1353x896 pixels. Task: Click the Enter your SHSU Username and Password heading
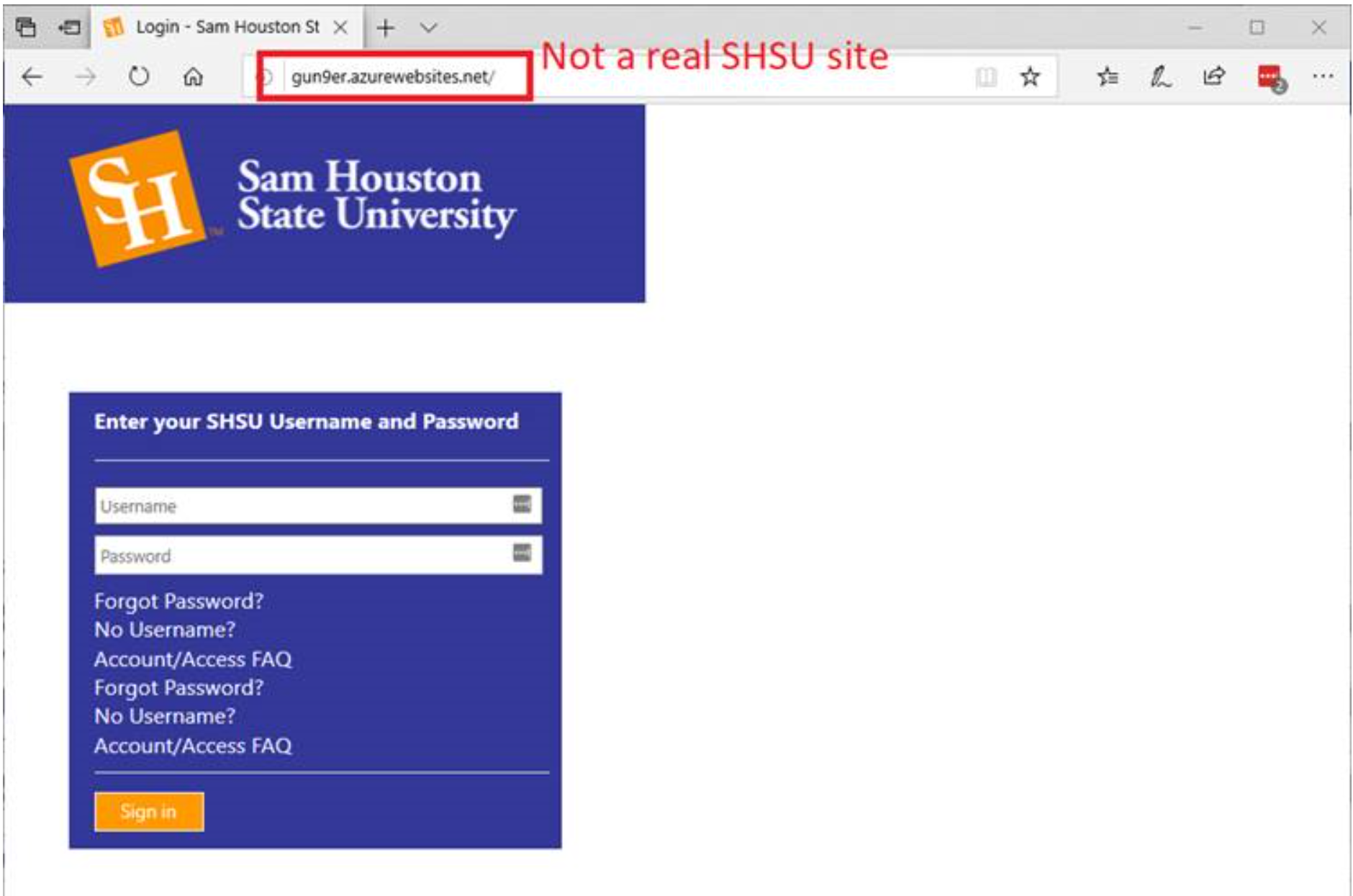click(306, 422)
